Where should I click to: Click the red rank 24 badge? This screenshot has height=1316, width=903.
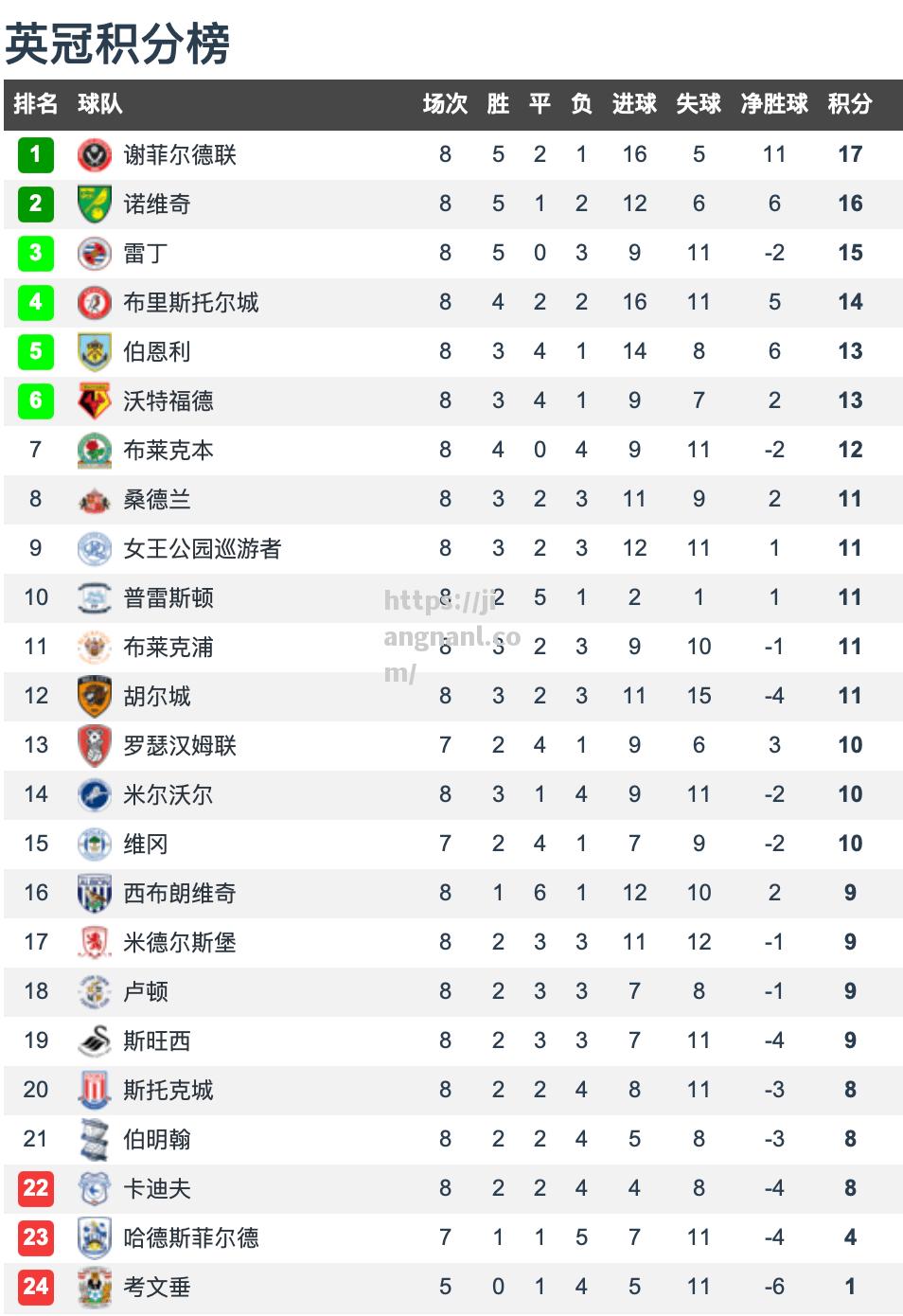[x=36, y=1287]
